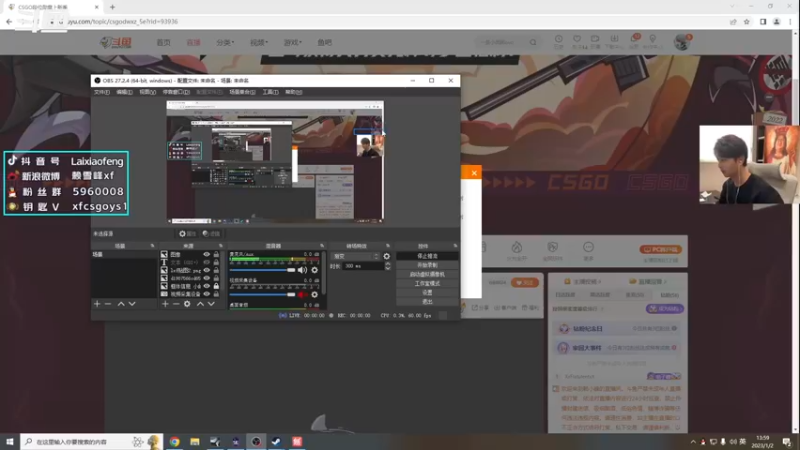
Task: Open the OBS View menu
Action: pos(147,92)
